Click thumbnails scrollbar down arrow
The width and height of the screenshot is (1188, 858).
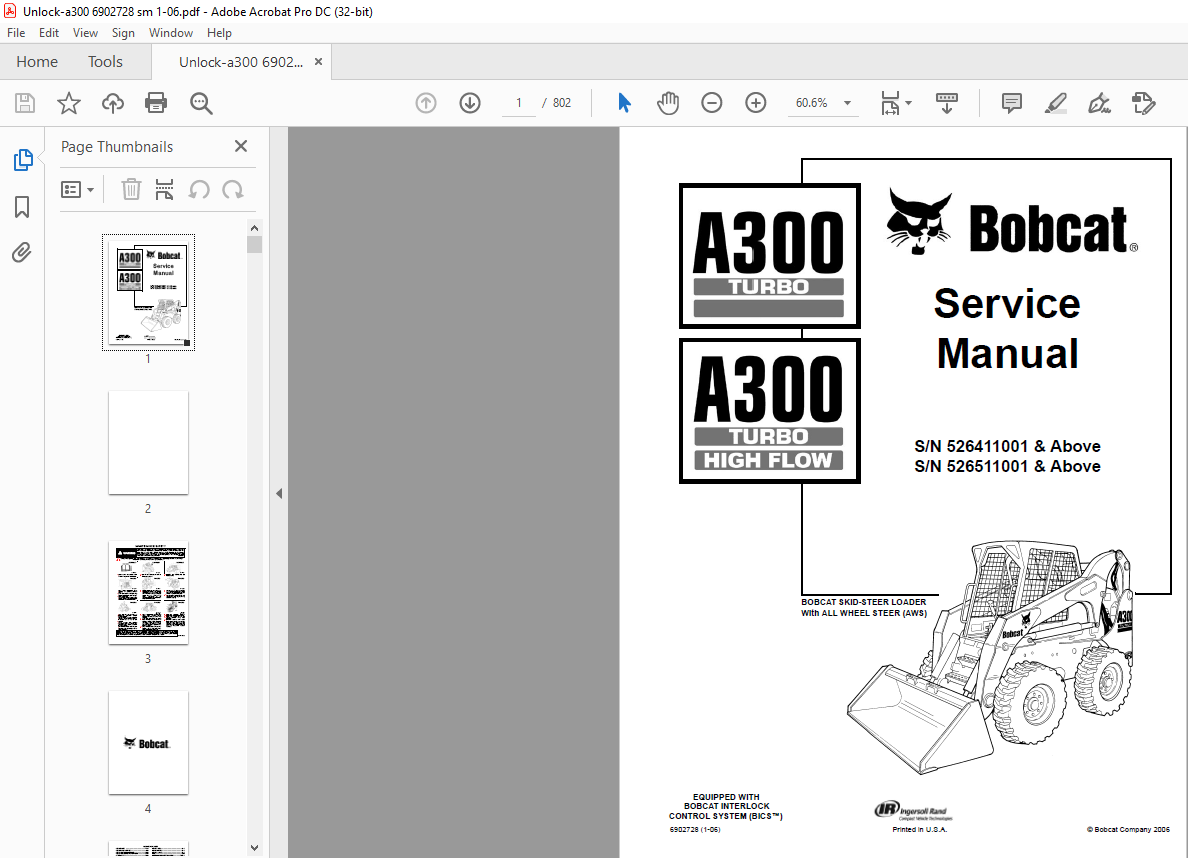[255, 848]
